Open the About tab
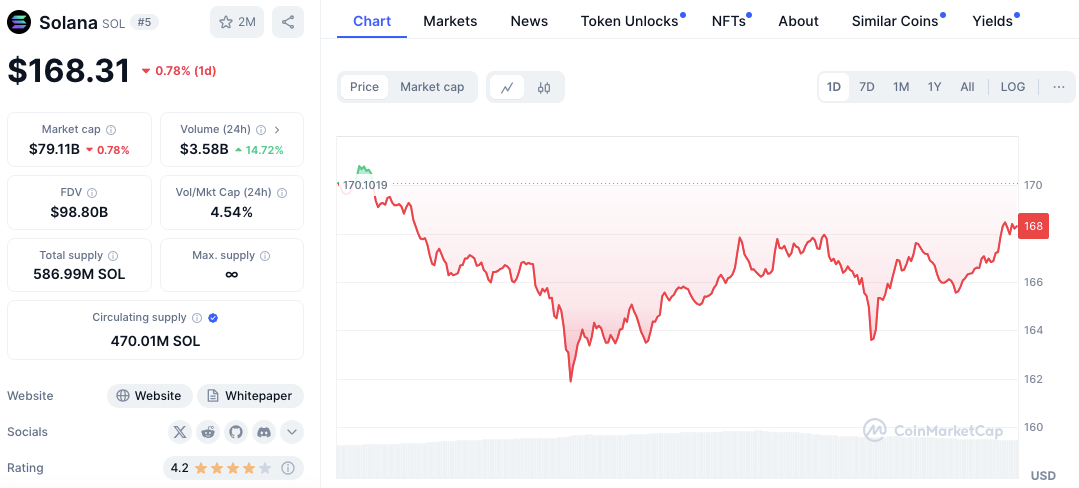Viewport: 1079px width, 488px height. [798, 21]
